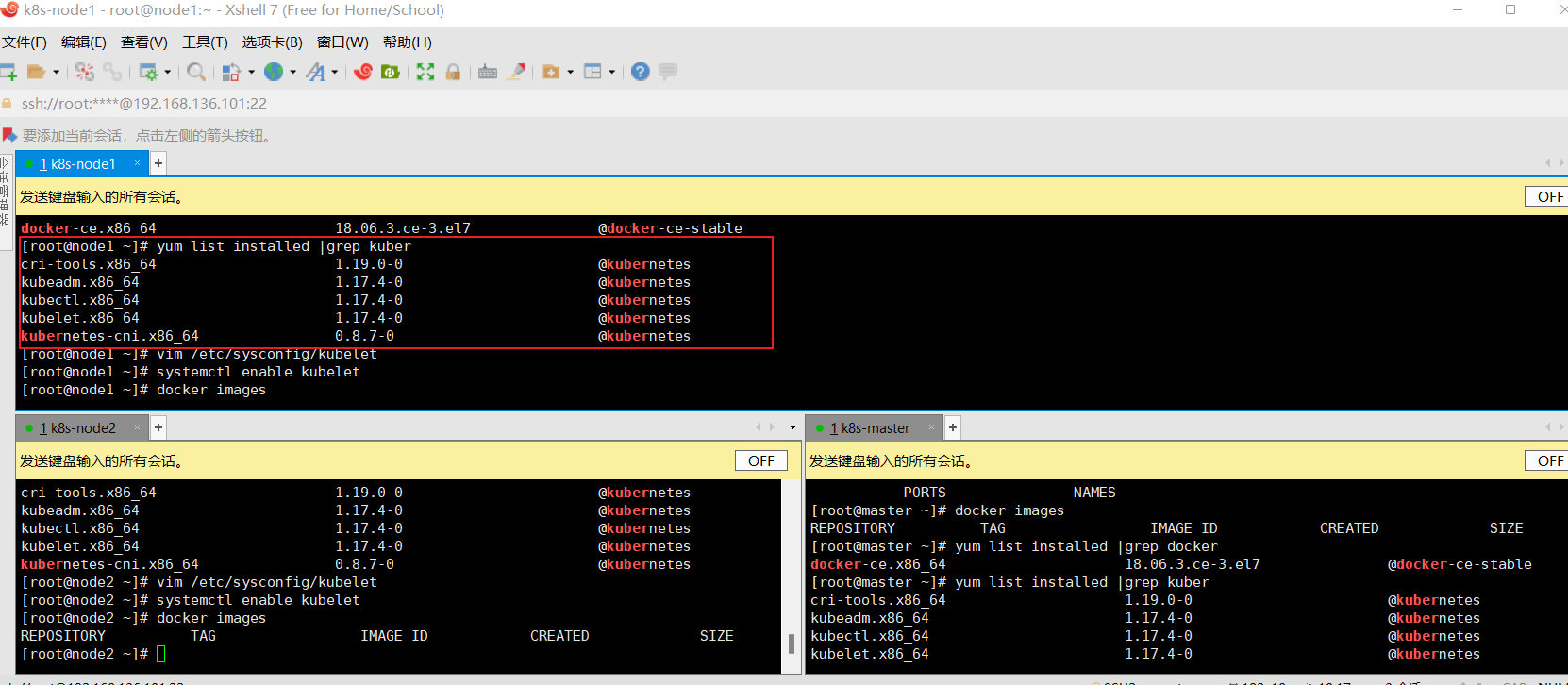Add new tab next to k8s-node1
Screen dimensions: 1568x685
pos(158,163)
